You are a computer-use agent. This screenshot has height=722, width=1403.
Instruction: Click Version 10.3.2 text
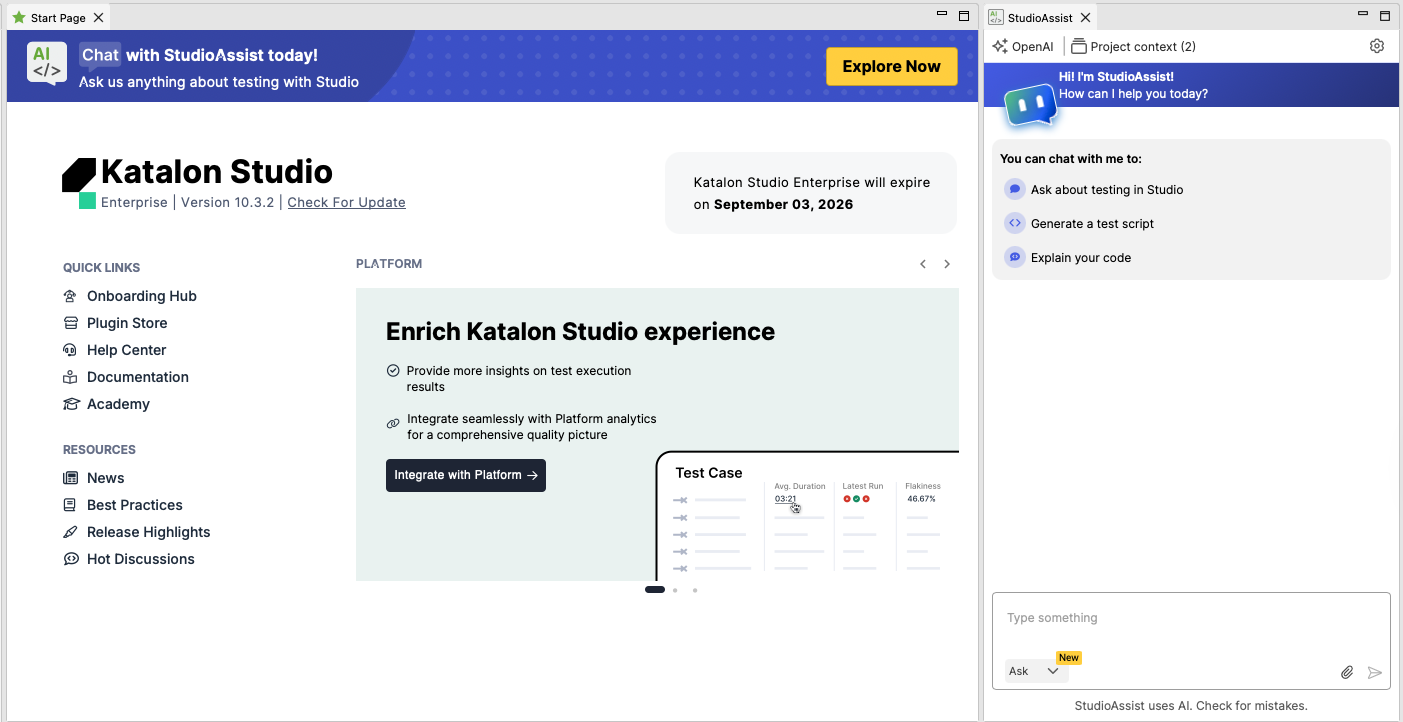(227, 202)
